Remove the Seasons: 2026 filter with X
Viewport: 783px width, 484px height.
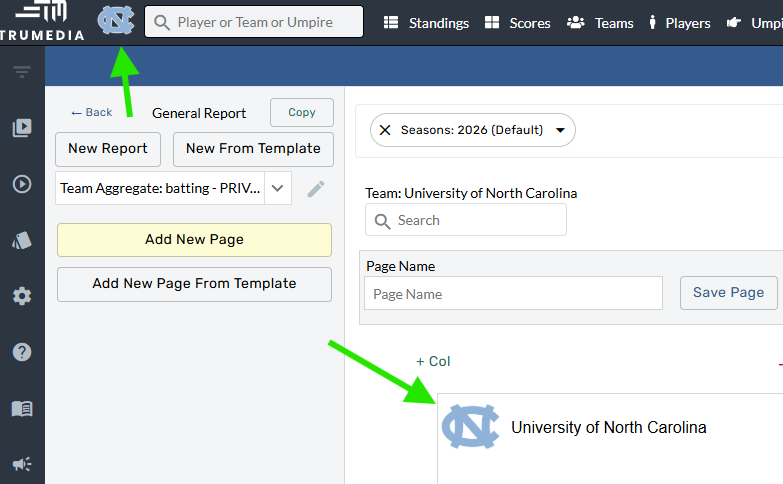[385, 130]
